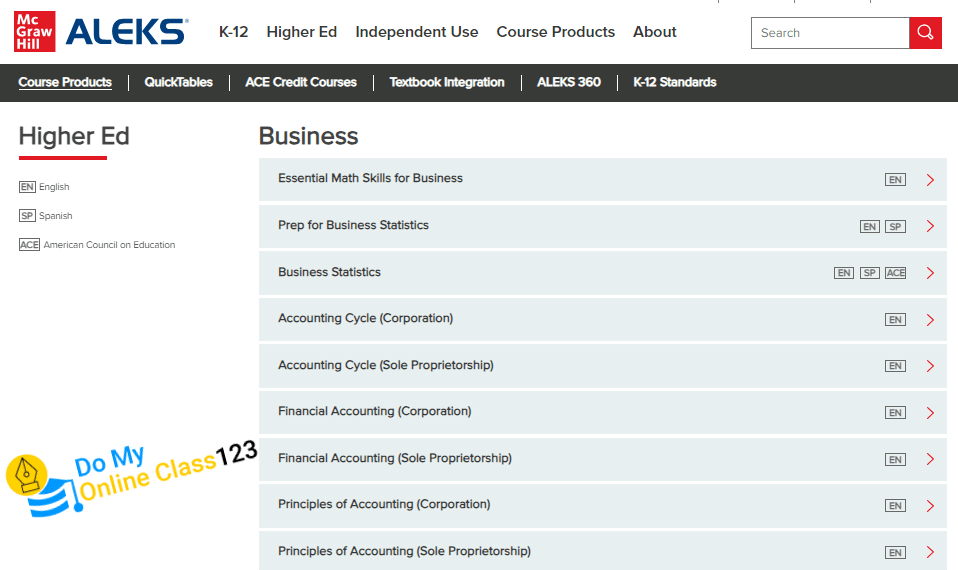Image resolution: width=958 pixels, height=570 pixels.
Task: Click 'American Council on Education' legend text
Action: [109, 244]
